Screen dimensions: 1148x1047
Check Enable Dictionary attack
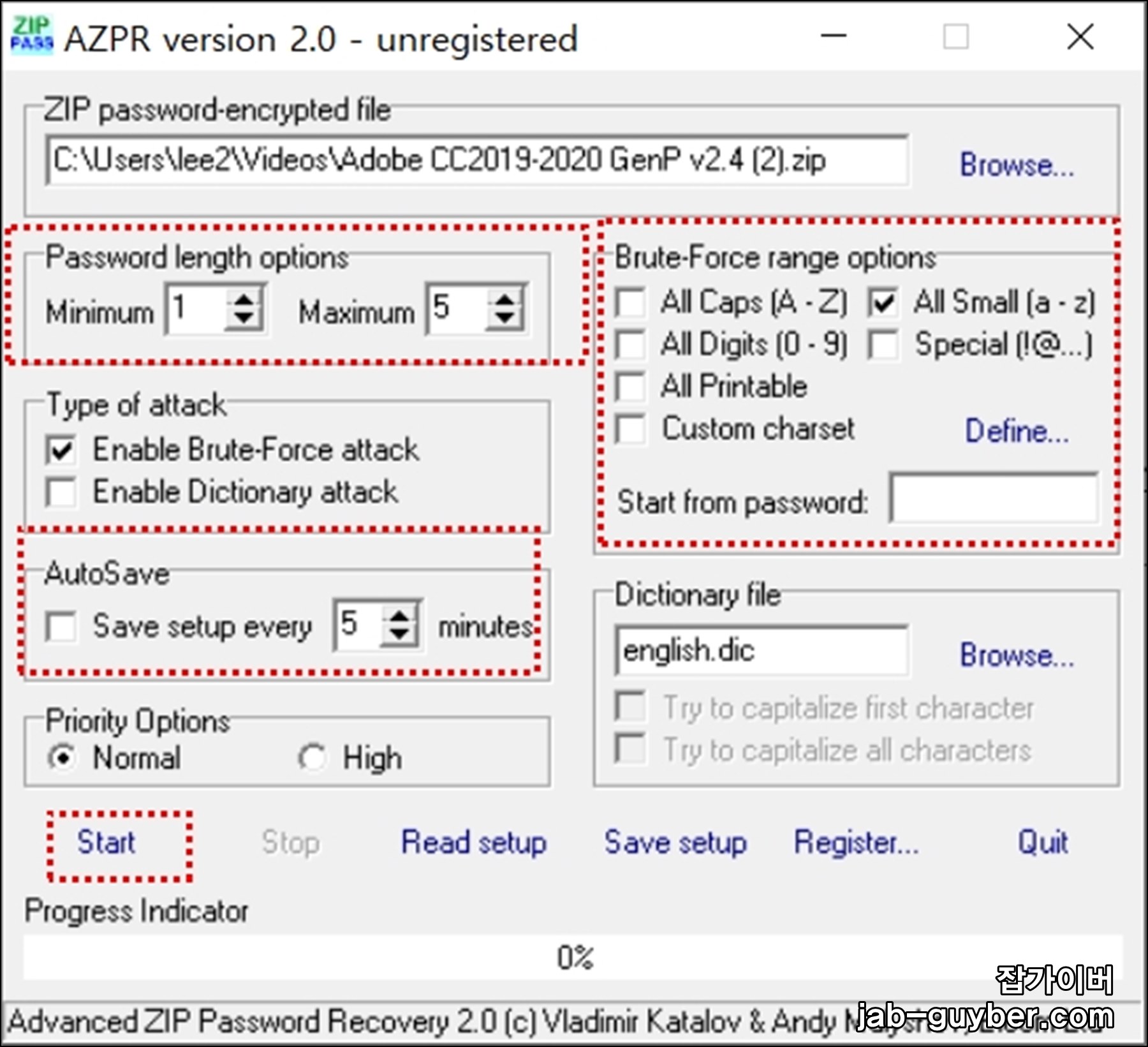point(61,493)
